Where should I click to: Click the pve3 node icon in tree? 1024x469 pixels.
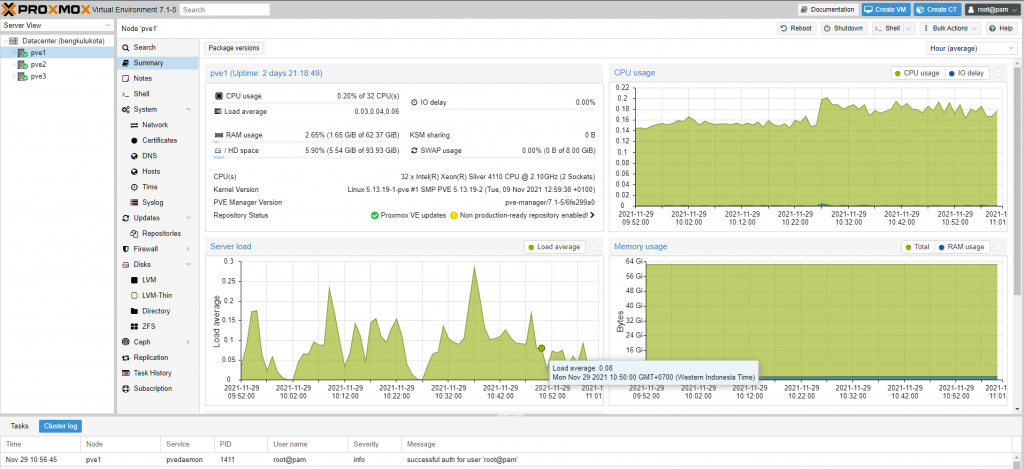point(22,76)
